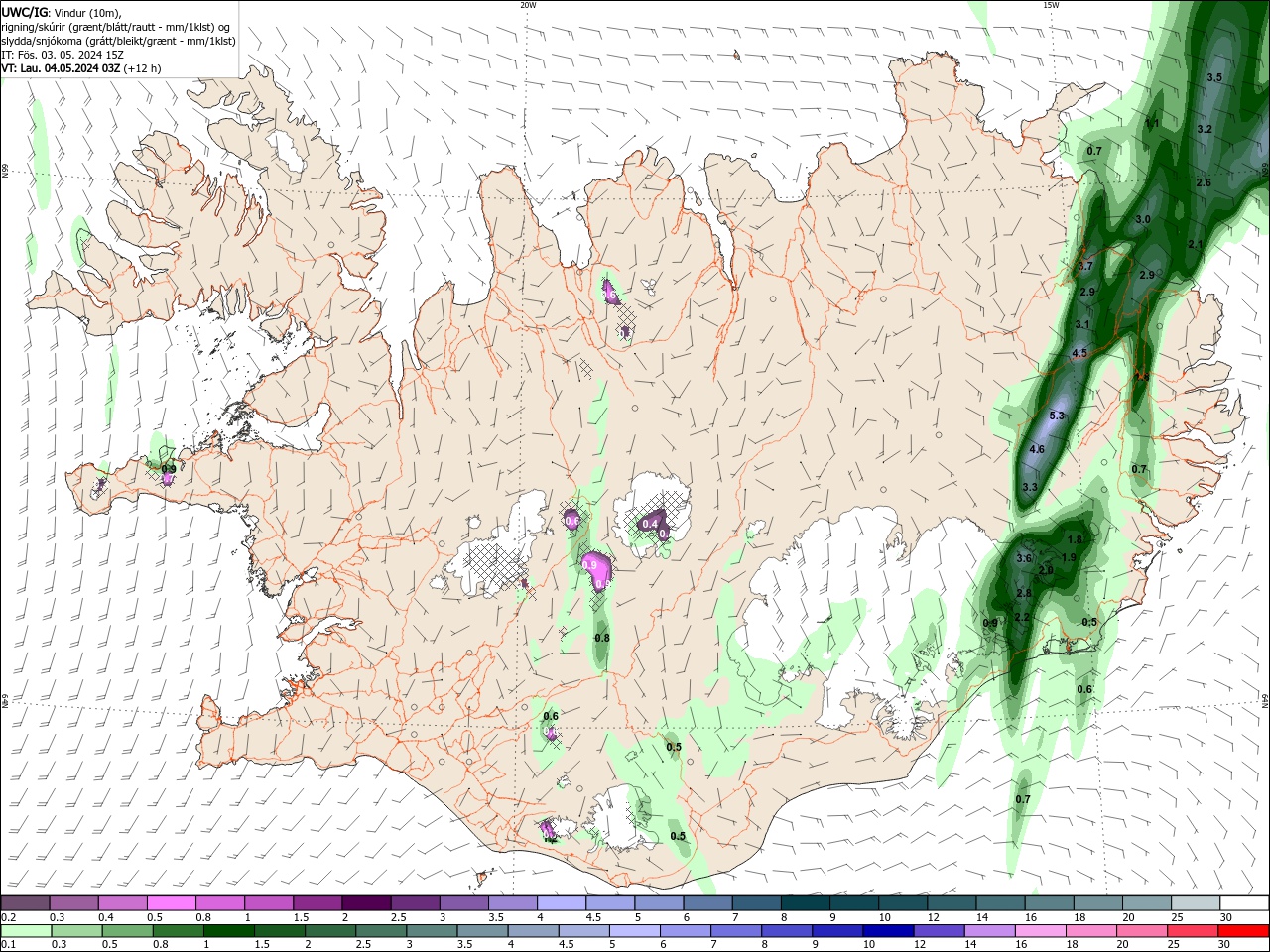Click the '3.2' precipitation value on the map
The width and height of the screenshot is (1270, 952).
click(x=1205, y=129)
